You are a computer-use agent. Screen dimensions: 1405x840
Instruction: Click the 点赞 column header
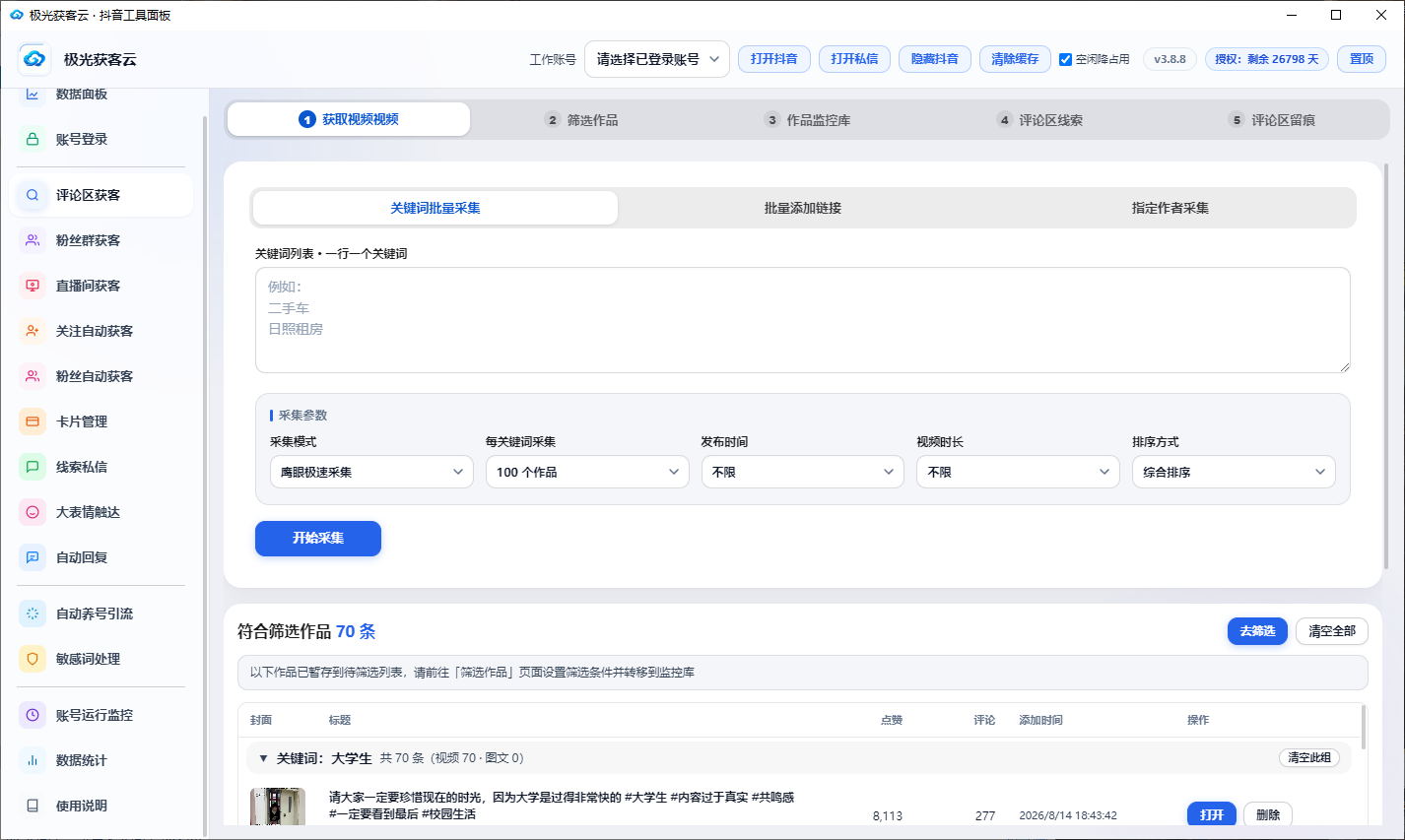click(892, 720)
